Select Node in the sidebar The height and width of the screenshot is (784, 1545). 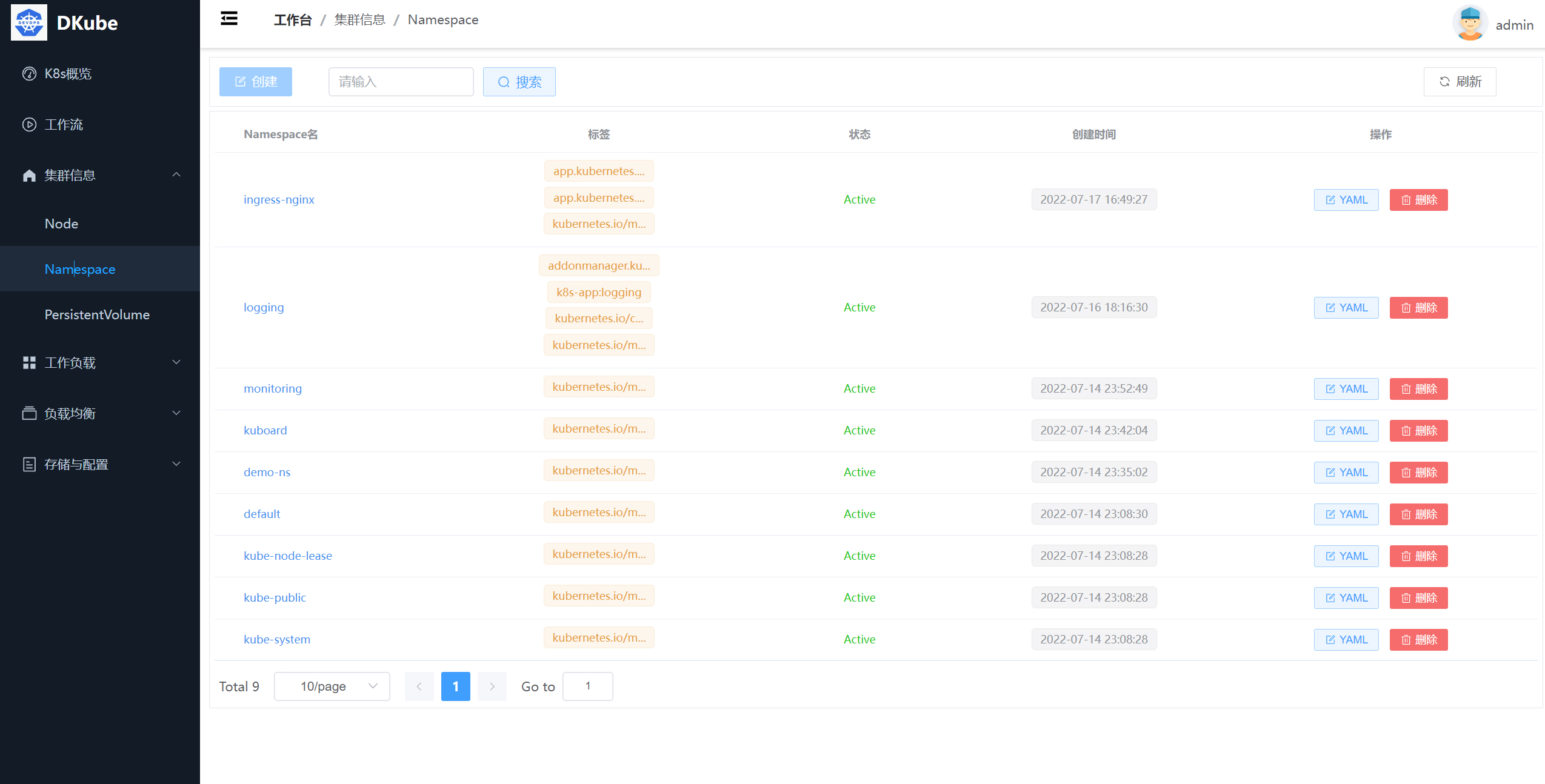click(x=100, y=224)
